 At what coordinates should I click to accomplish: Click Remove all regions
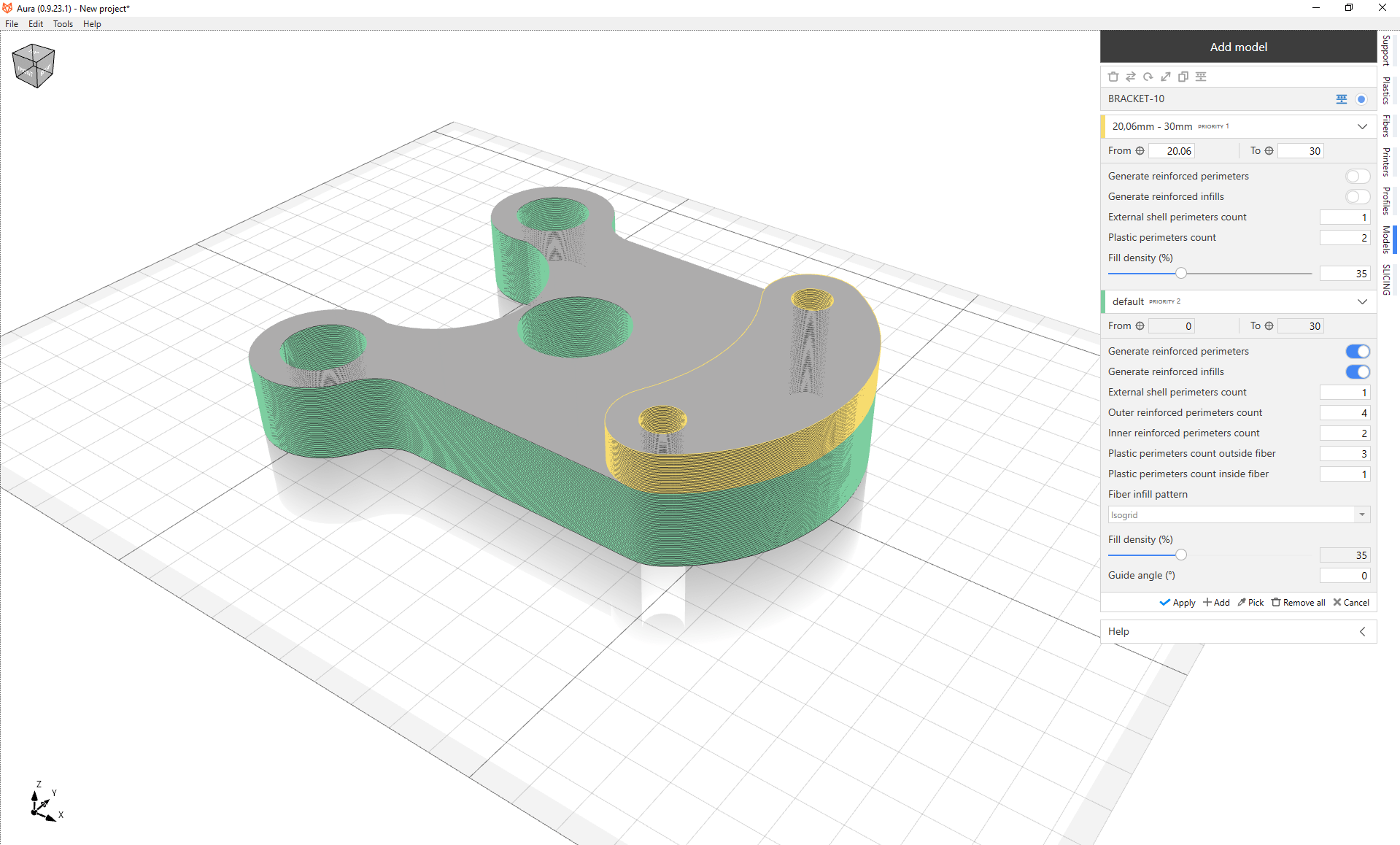coord(1298,603)
